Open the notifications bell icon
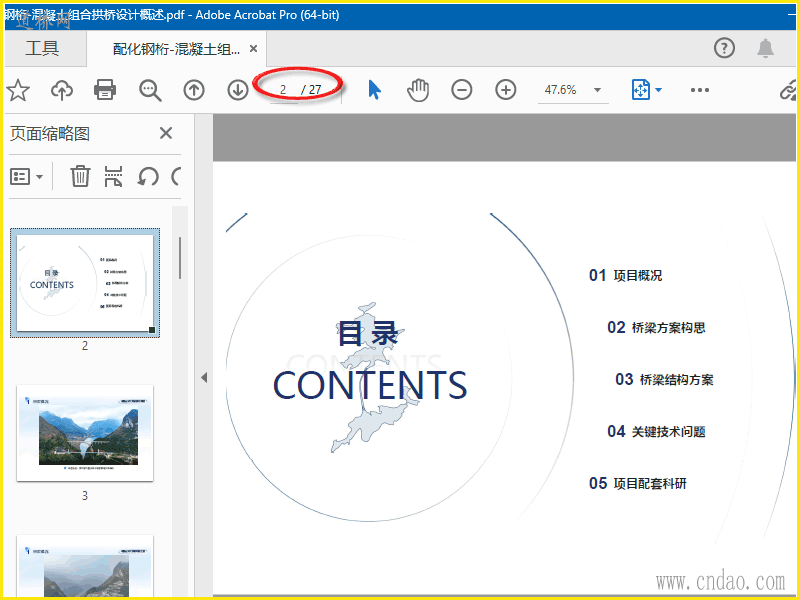800x600 pixels. coord(765,48)
